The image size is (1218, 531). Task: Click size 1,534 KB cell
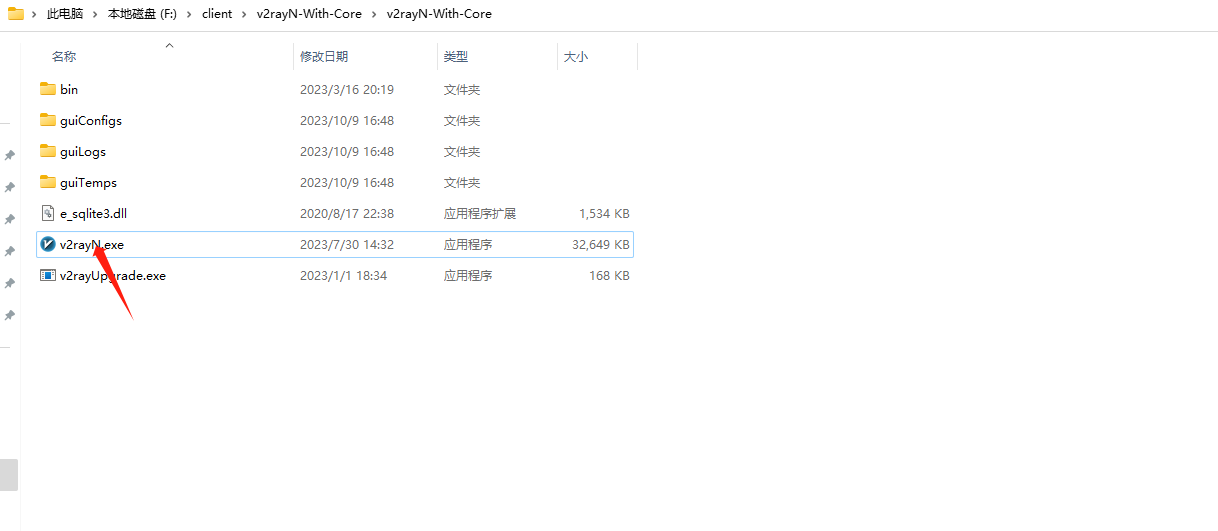tap(604, 213)
